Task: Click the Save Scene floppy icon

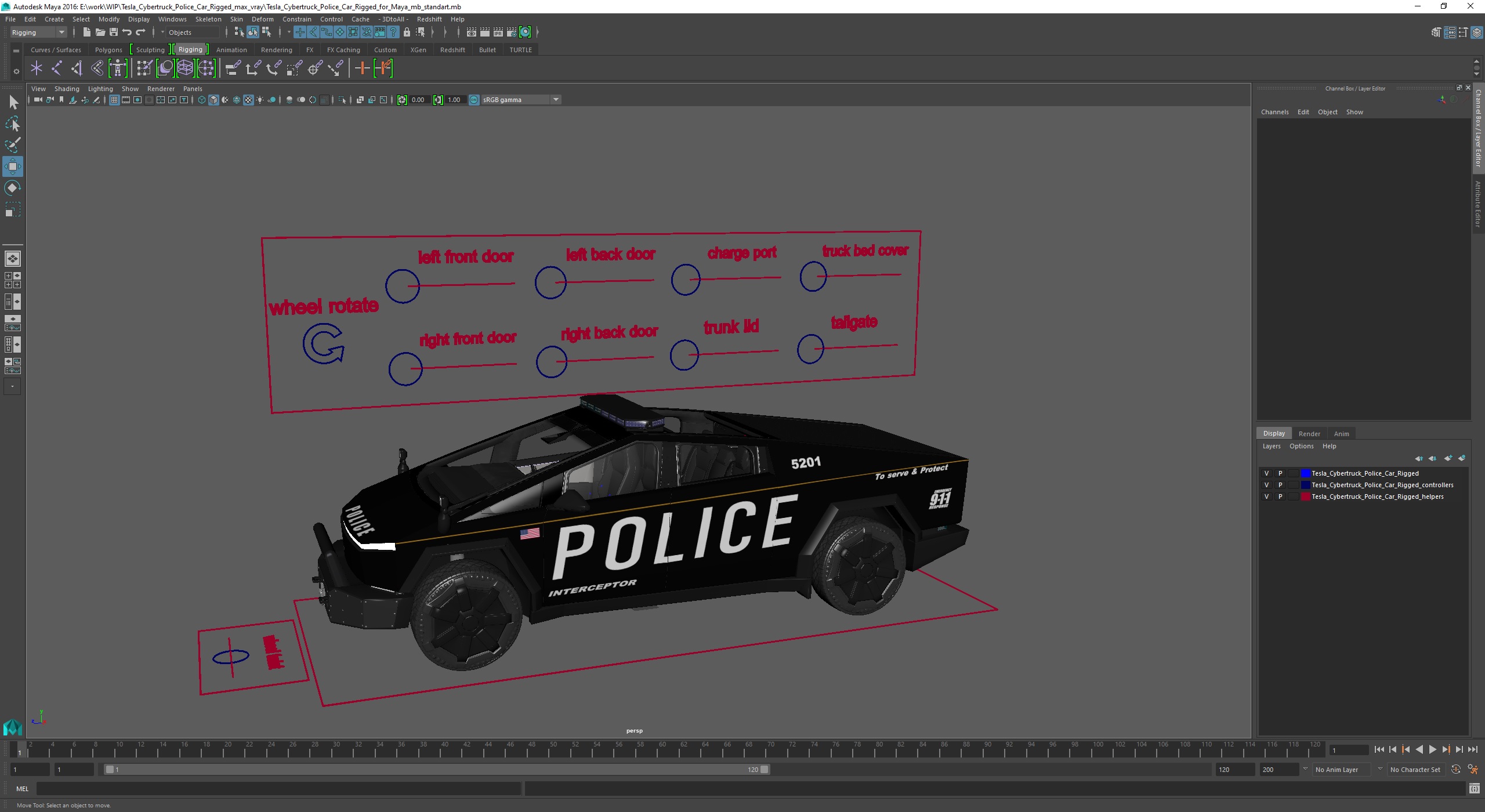Action: 113,32
